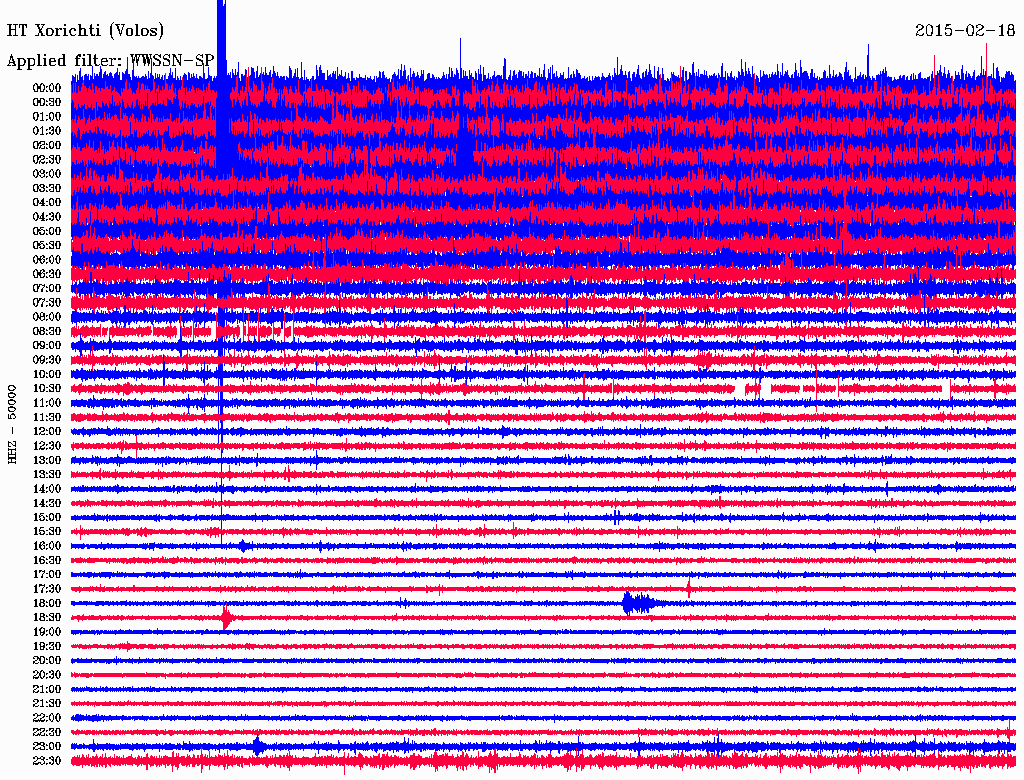Viewport: 1024px width, 780px height.
Task: Select the 23:30 time label
Action: 47,761
